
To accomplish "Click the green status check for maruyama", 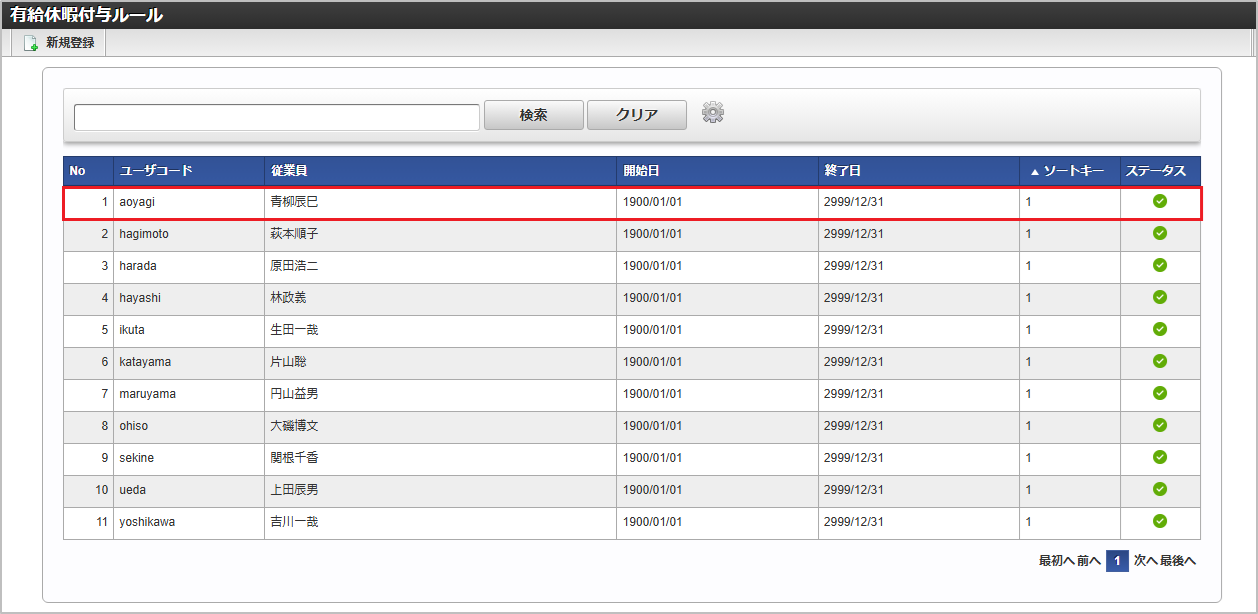I will (1160, 393).
